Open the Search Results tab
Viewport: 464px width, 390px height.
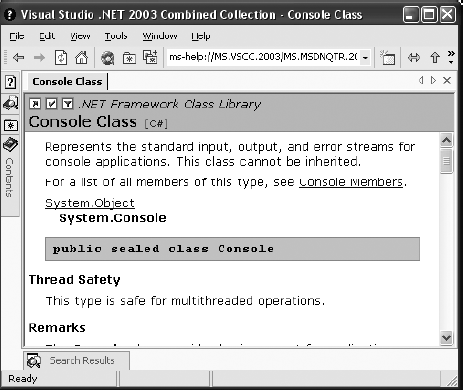[x=77, y=360]
